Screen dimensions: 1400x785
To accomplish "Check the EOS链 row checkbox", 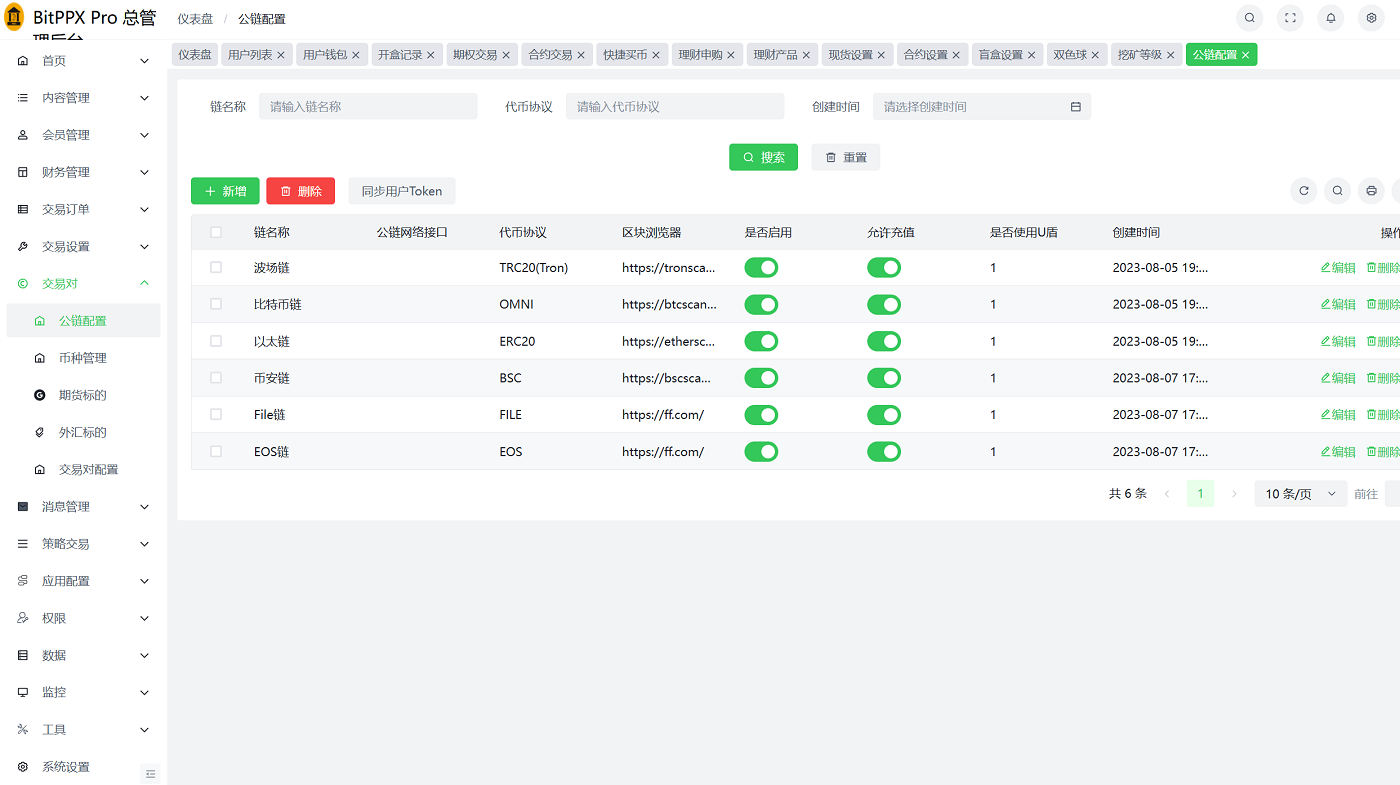I will point(216,451).
